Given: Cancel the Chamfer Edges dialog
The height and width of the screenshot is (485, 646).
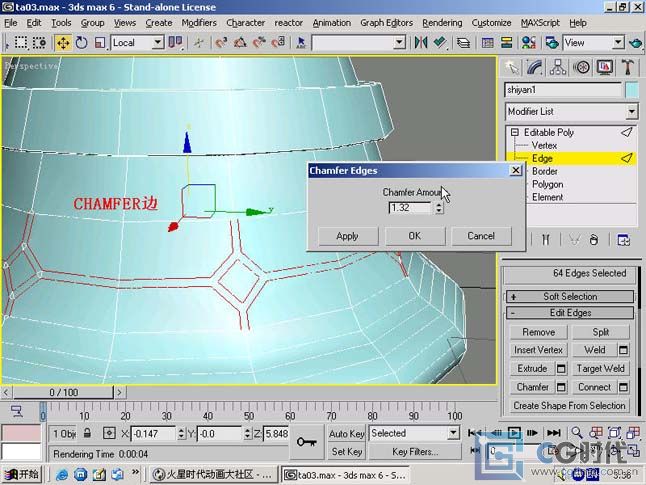Looking at the screenshot, I should (481, 236).
